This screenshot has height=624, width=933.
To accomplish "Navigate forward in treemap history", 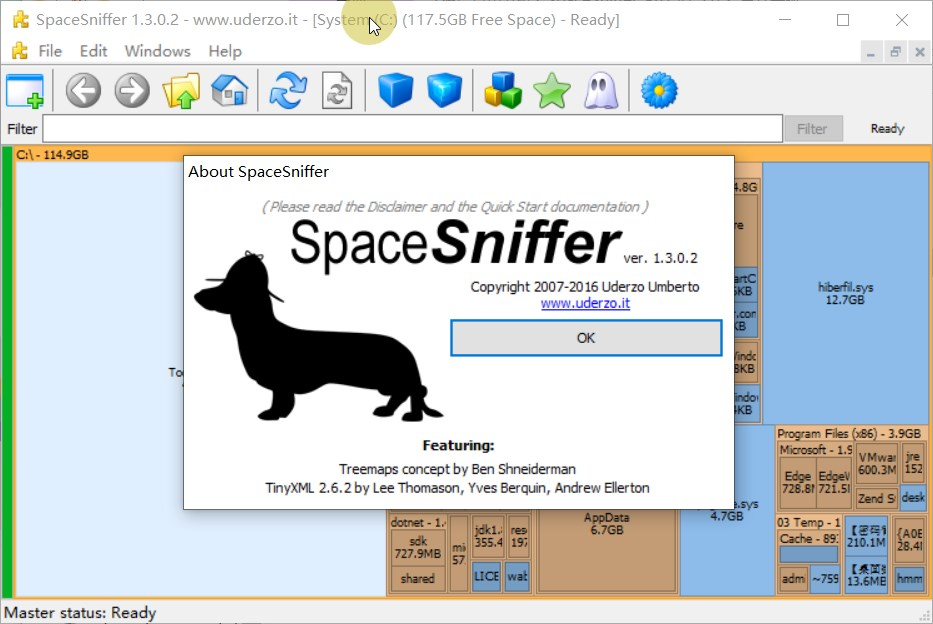I will tap(131, 90).
